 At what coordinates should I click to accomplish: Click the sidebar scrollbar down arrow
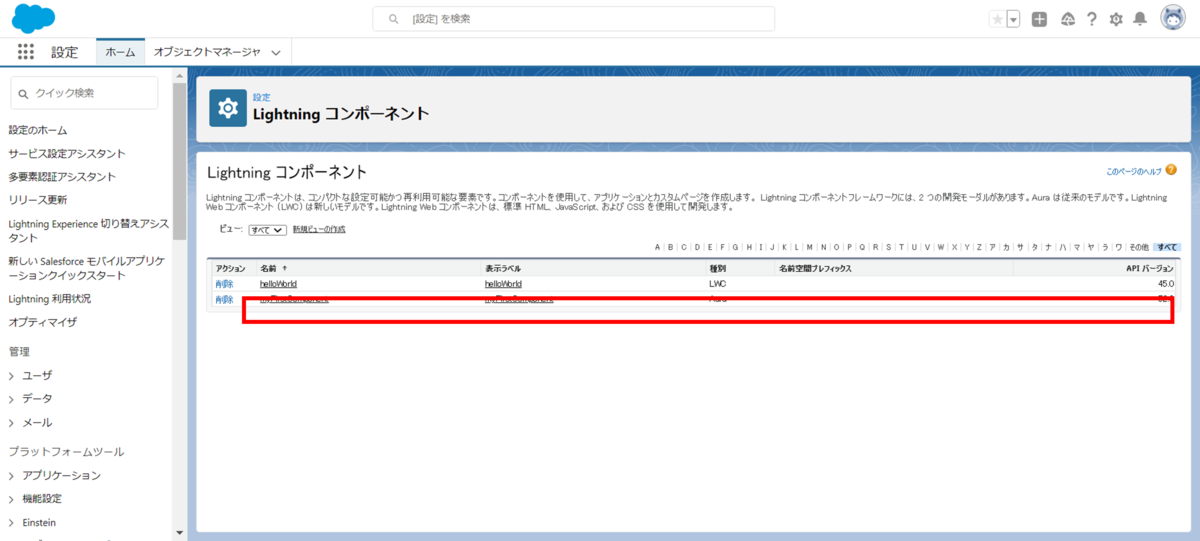179,533
